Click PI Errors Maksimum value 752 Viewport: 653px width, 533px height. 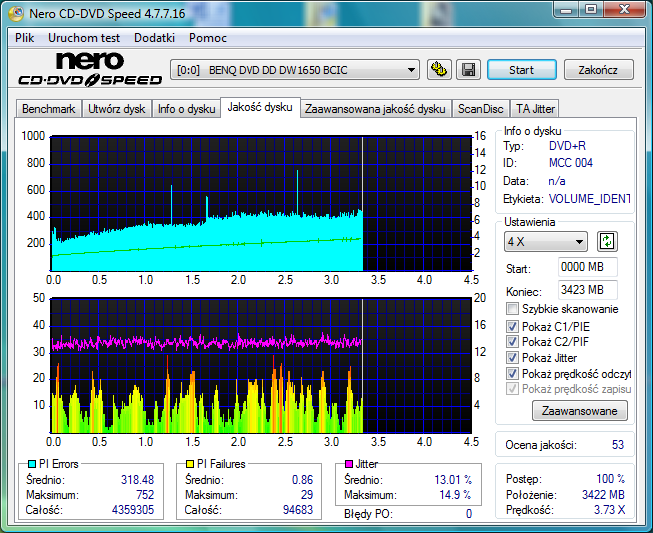[145, 495]
